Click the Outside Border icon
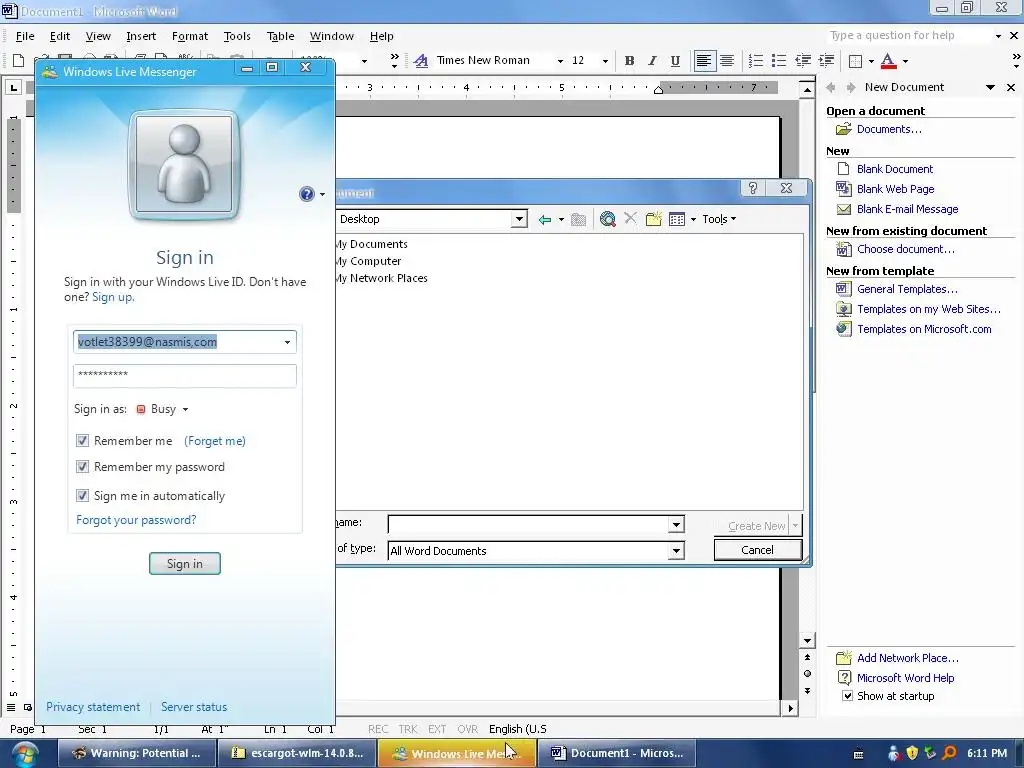 855,61
